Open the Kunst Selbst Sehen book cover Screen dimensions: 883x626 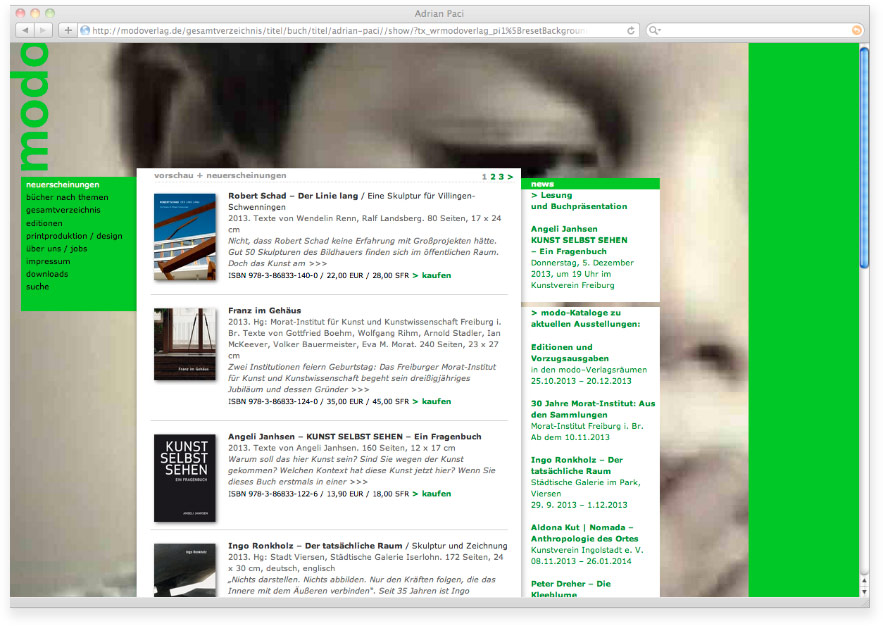tap(185, 477)
